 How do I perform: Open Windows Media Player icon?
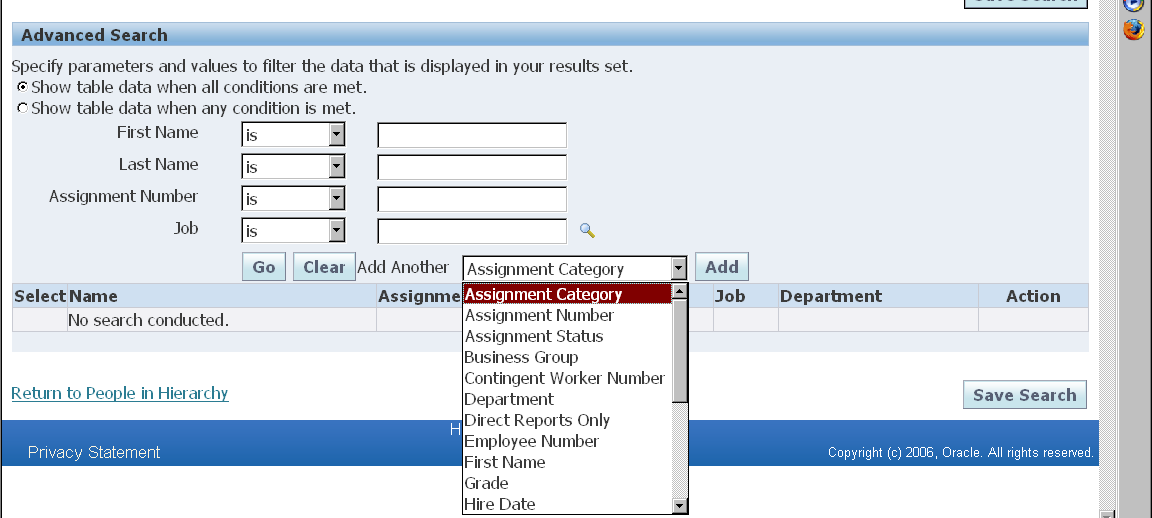pyautogui.click(x=1134, y=4)
